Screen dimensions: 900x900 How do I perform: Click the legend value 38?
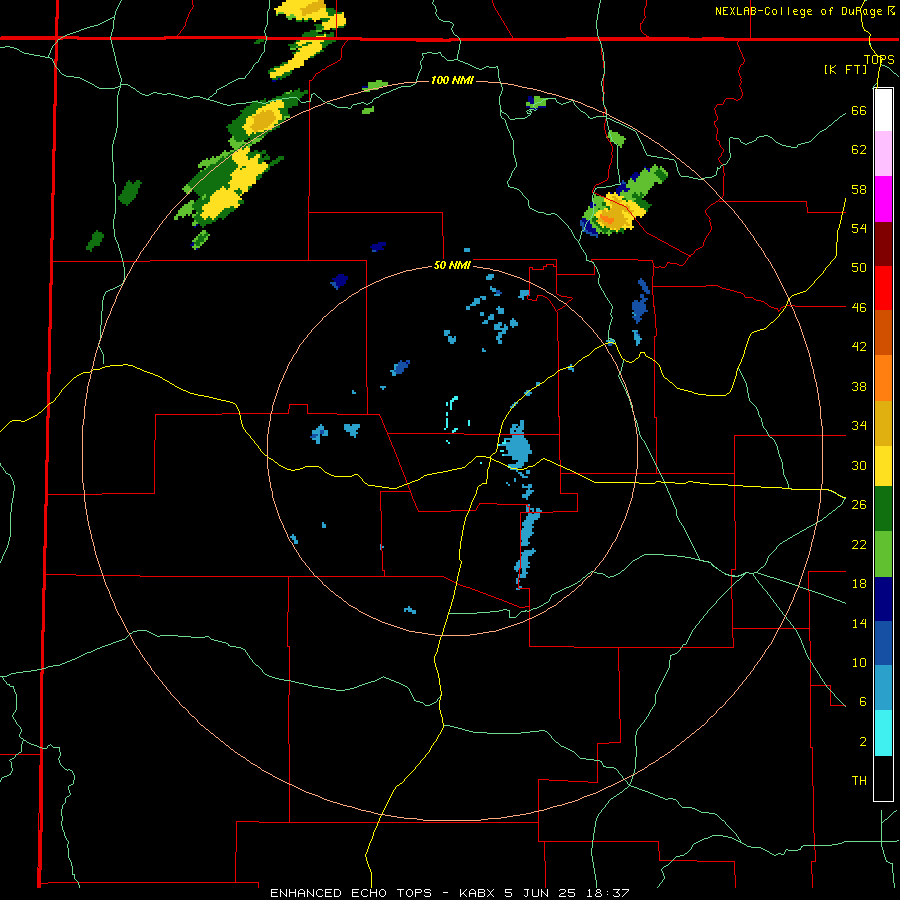(859, 386)
